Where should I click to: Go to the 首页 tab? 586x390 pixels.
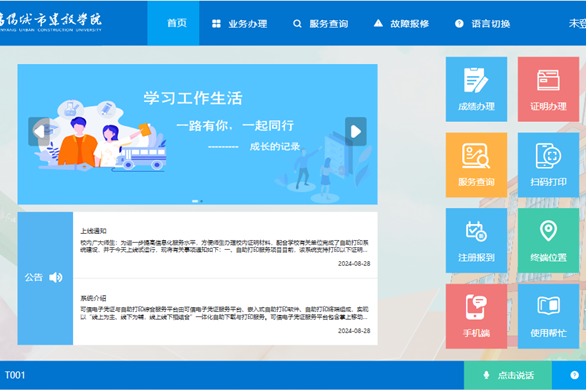click(173, 23)
